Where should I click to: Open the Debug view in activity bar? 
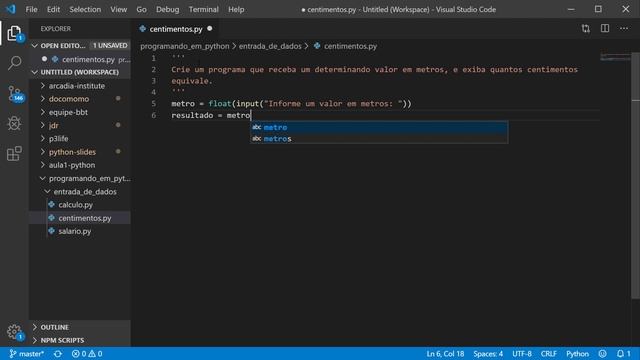click(14, 123)
